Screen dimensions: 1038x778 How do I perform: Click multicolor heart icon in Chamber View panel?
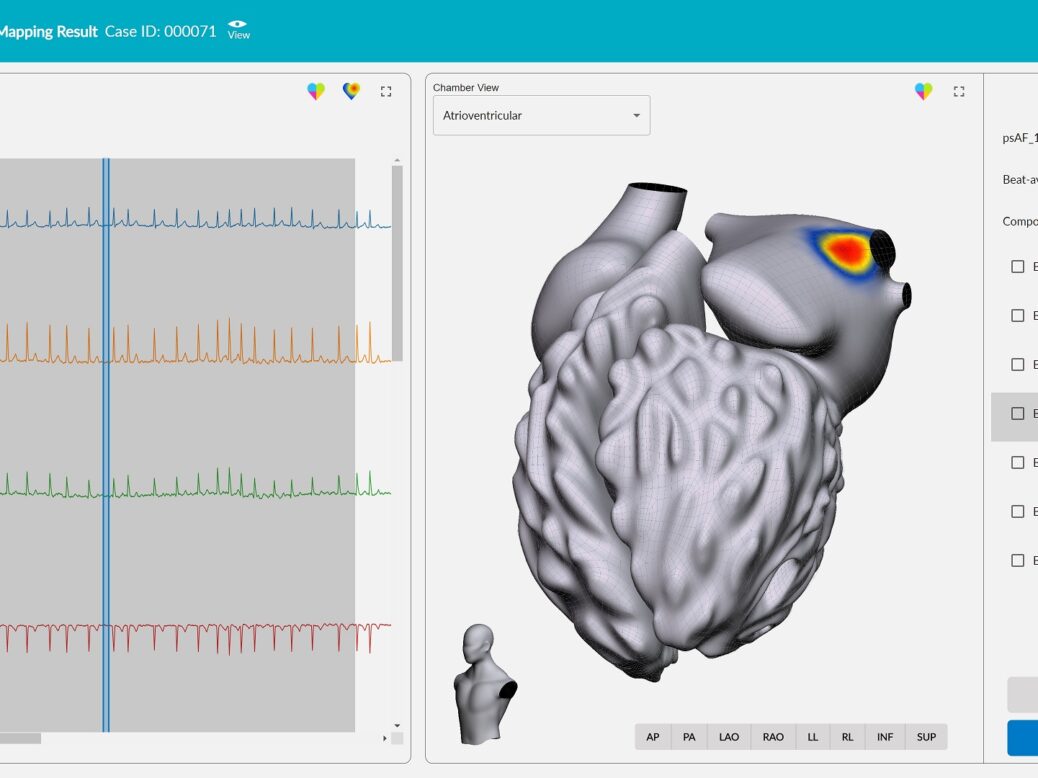point(923,91)
